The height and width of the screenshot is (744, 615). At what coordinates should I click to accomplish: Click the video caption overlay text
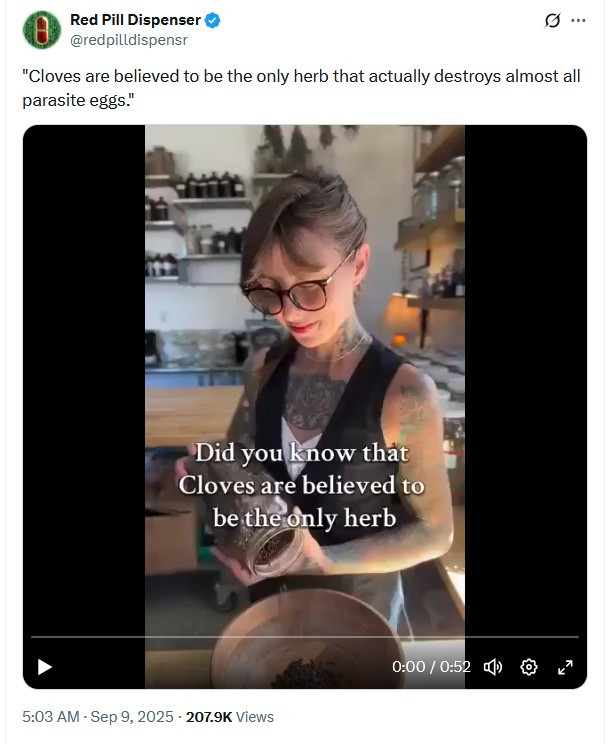coord(302,485)
